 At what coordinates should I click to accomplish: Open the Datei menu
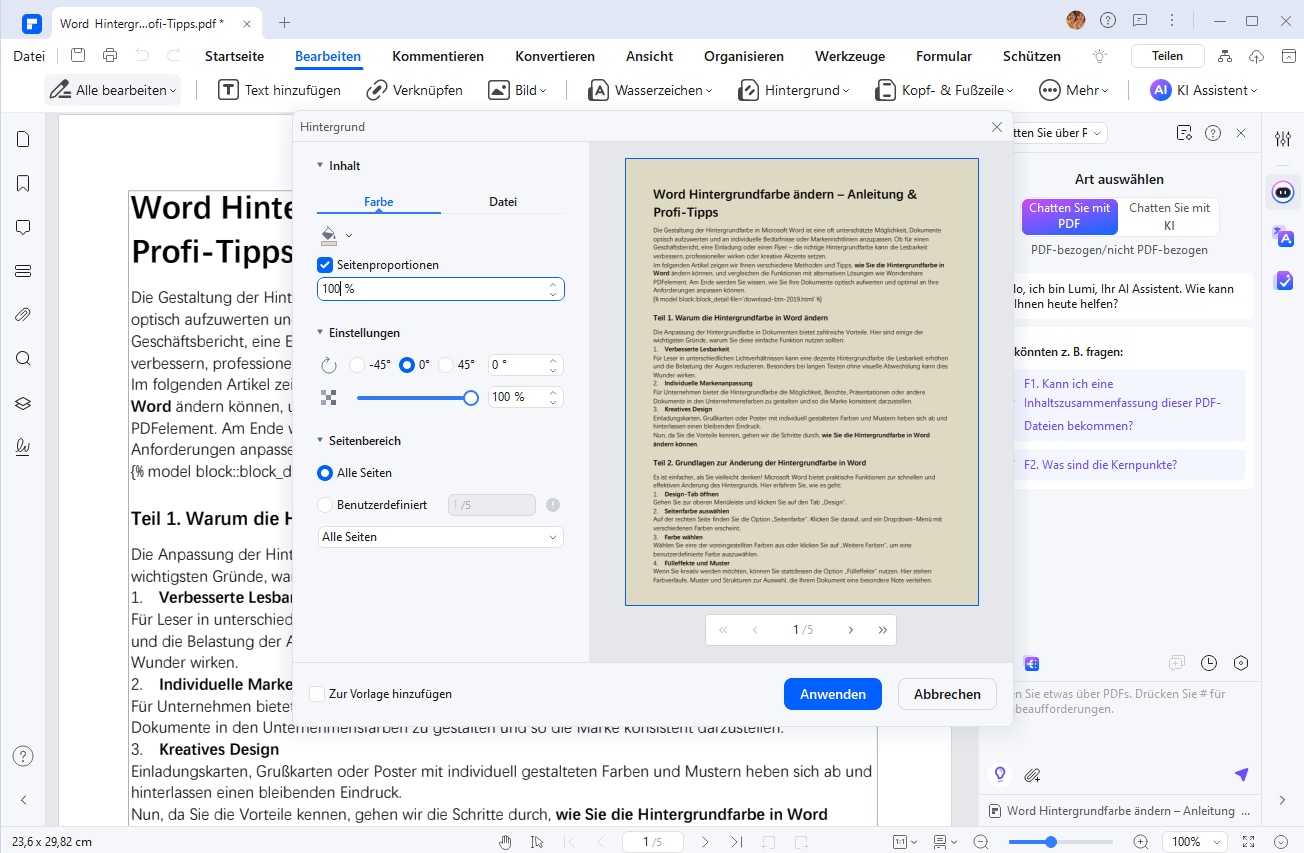tap(29, 56)
